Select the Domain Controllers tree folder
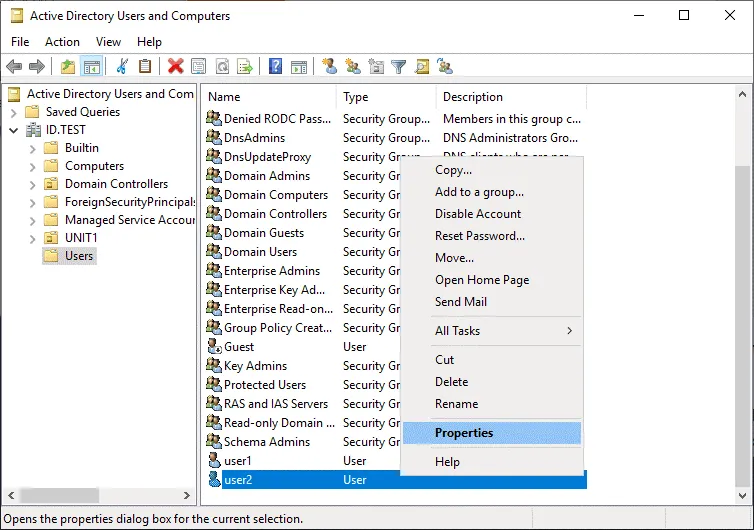 (116, 184)
